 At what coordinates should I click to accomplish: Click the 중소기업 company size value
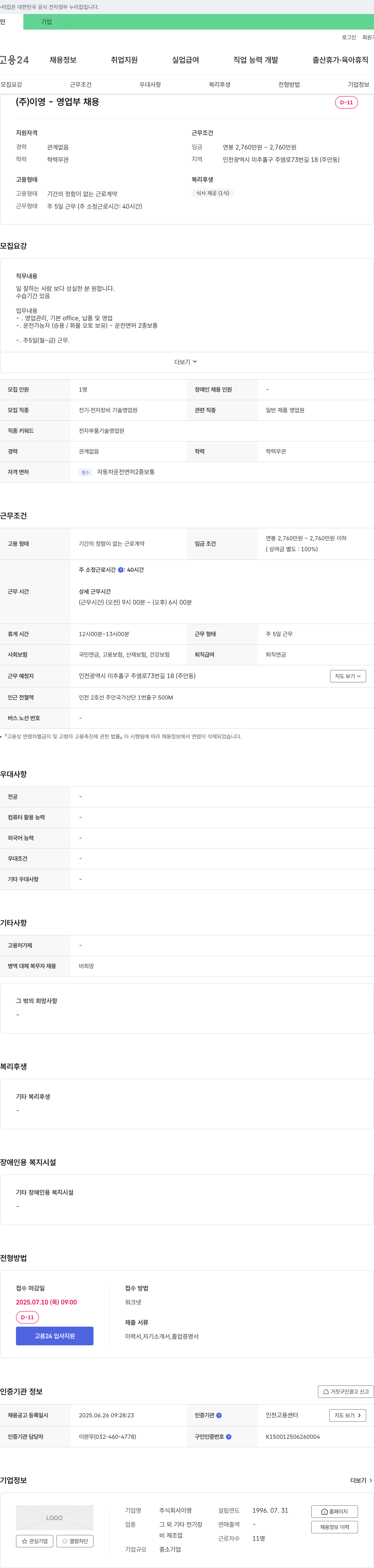click(170, 1549)
